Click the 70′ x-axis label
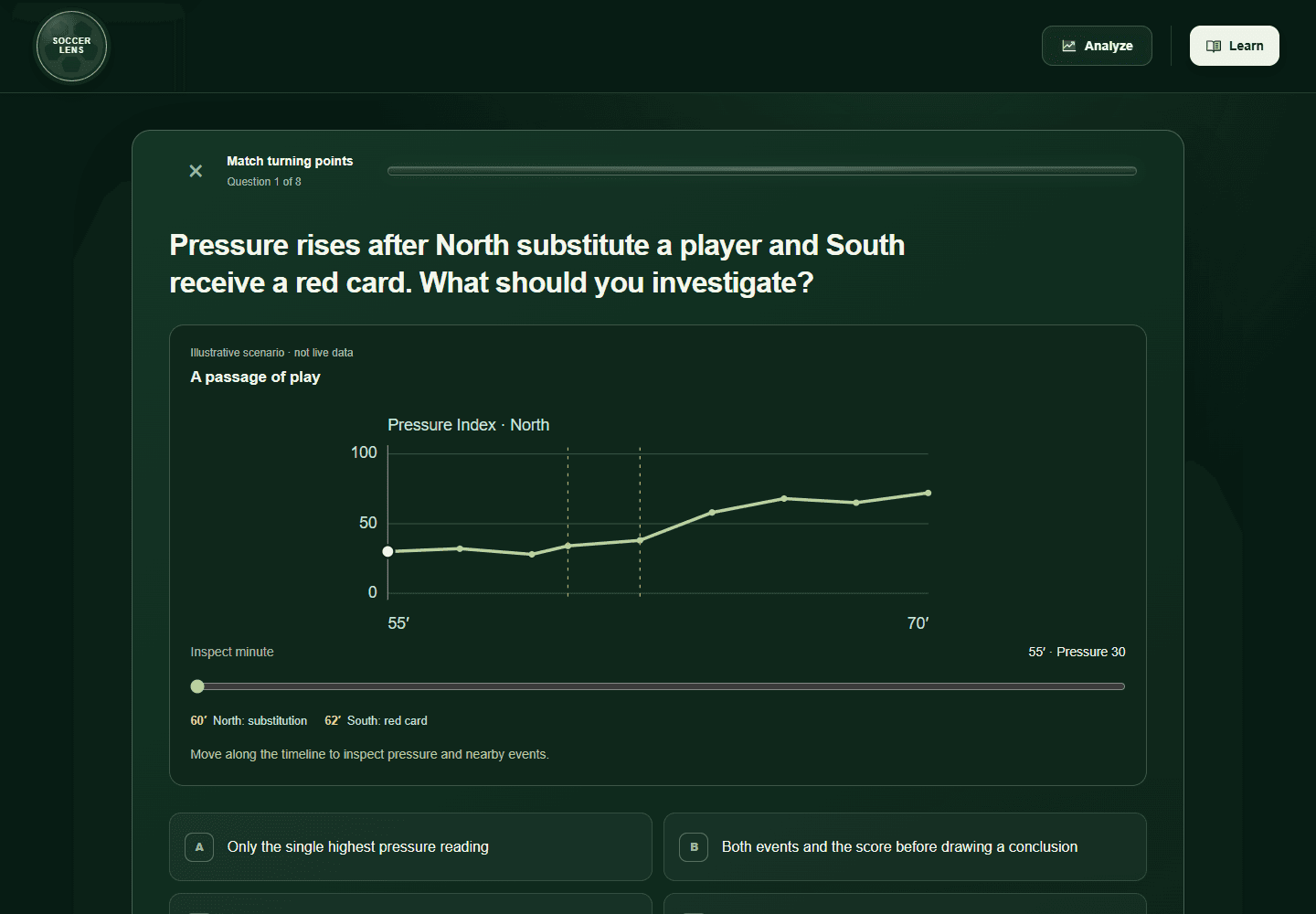Viewport: 1316px width, 914px height. (918, 623)
